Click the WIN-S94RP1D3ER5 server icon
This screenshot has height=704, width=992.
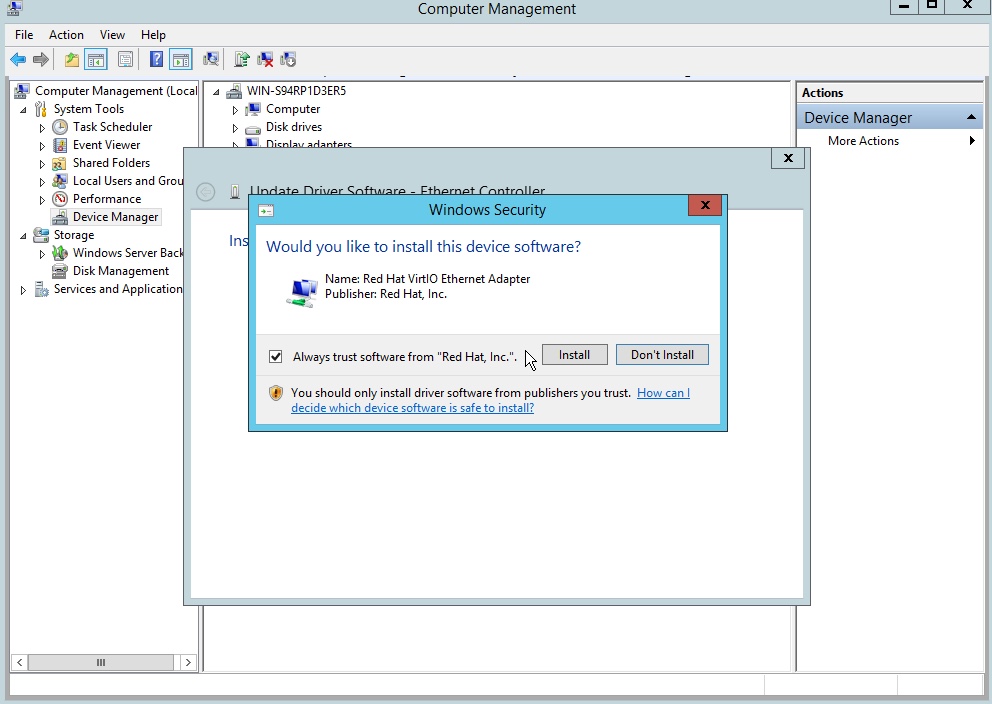point(234,91)
